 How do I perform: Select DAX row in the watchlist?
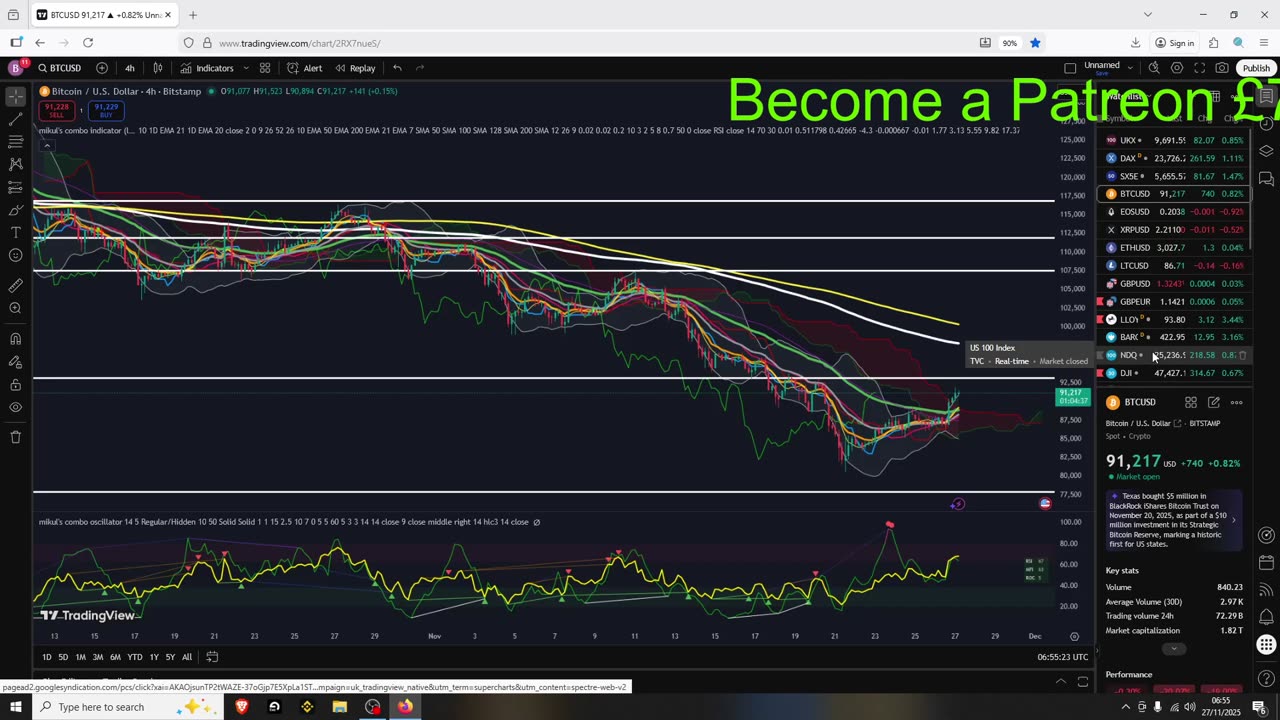[x=1173, y=158]
